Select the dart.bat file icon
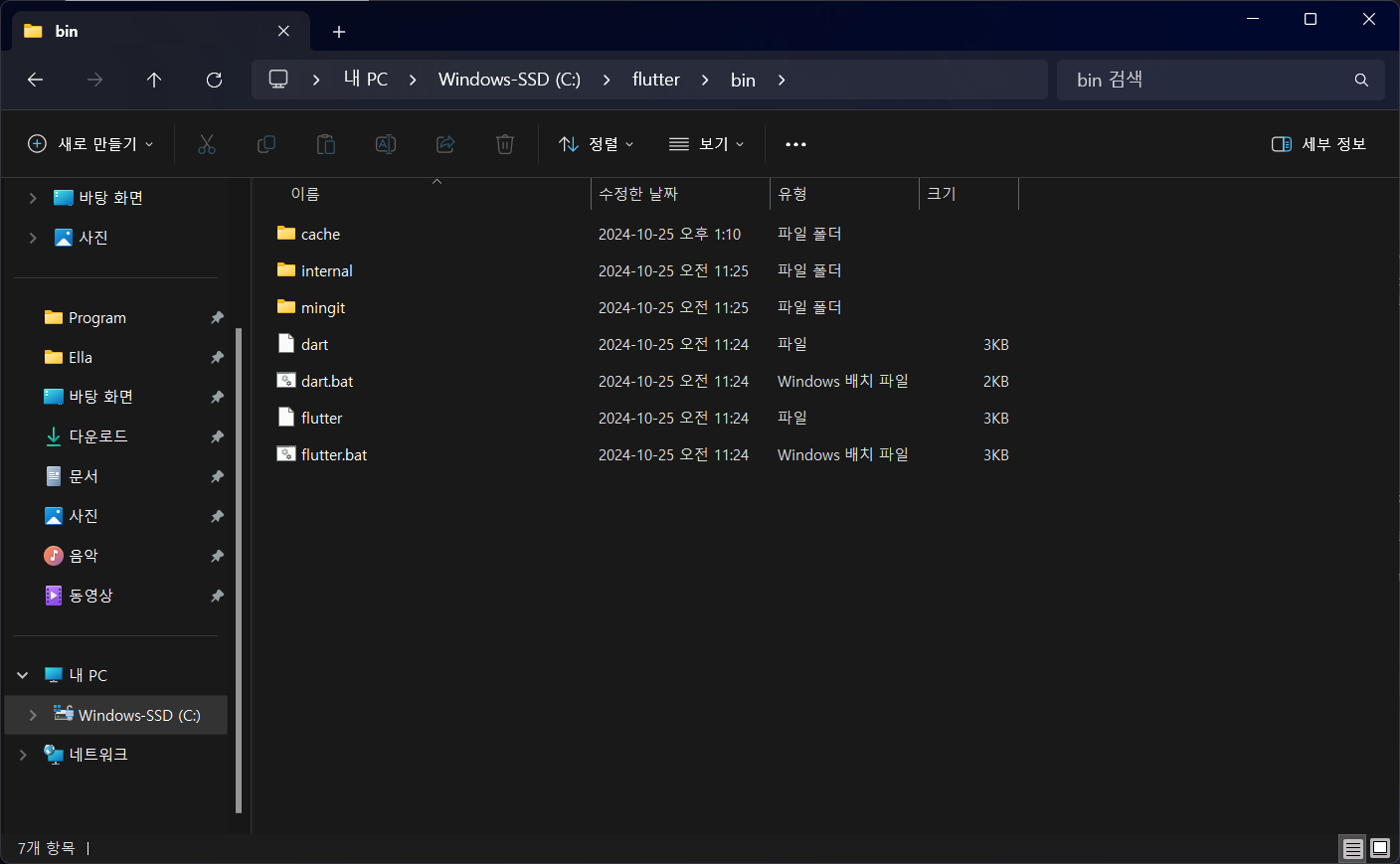 point(286,380)
